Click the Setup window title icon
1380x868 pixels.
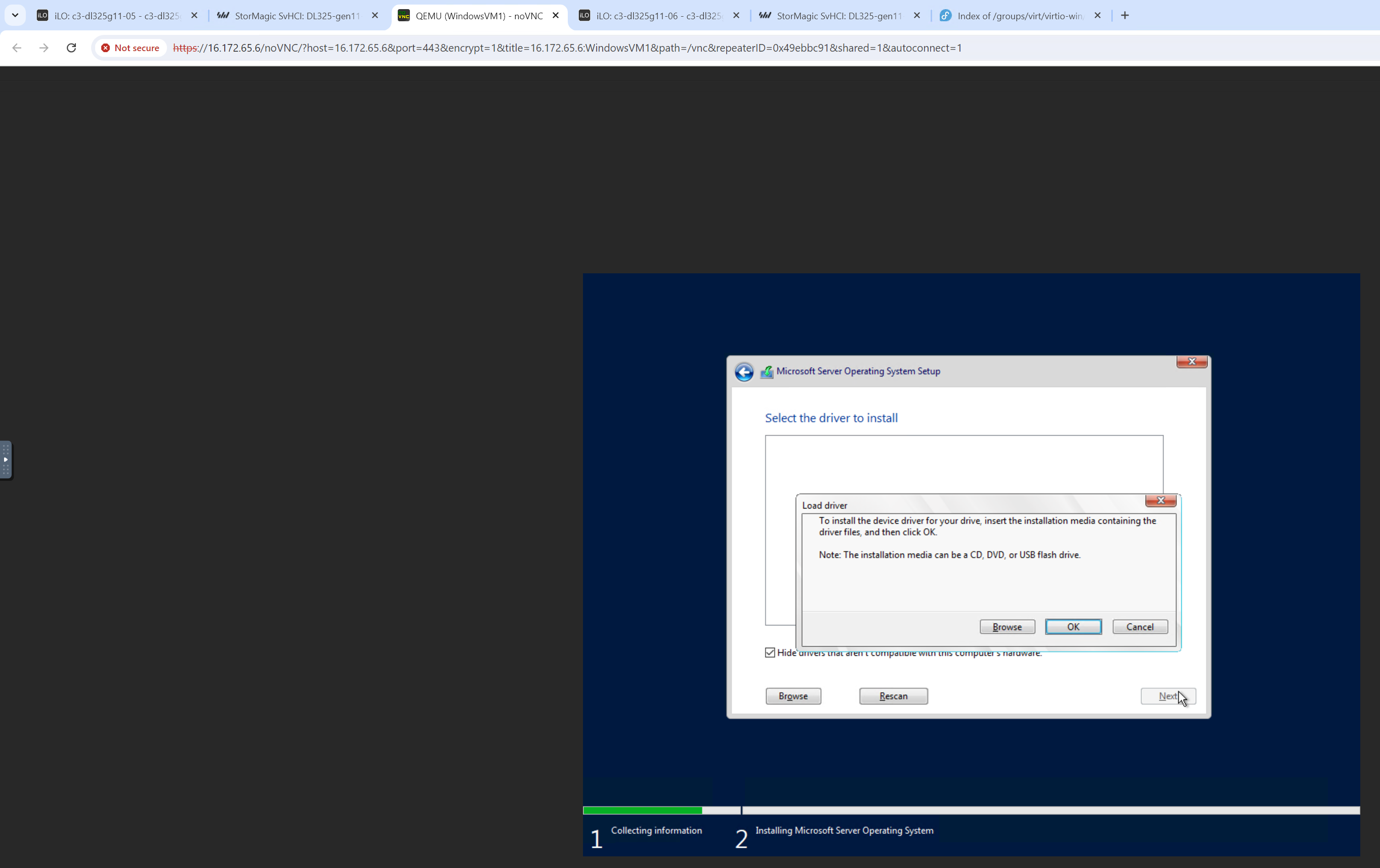pyautogui.click(x=766, y=371)
